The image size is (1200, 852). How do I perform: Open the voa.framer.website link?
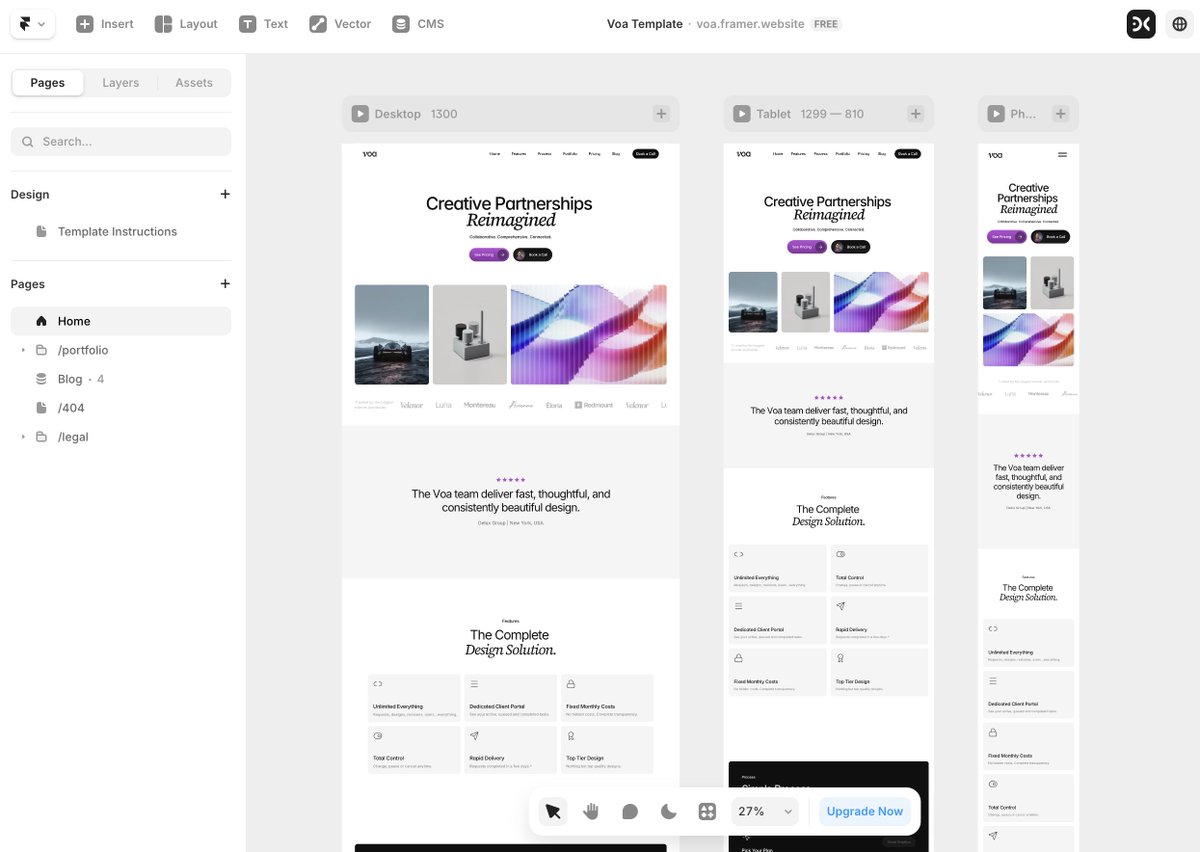click(x=750, y=24)
